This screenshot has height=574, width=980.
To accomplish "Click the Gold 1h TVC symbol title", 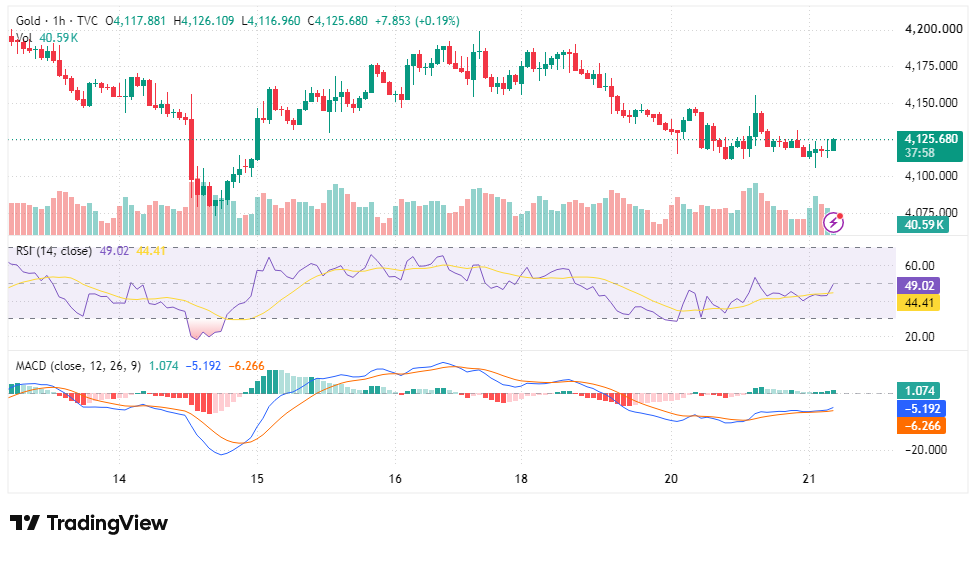I will coord(57,21).
